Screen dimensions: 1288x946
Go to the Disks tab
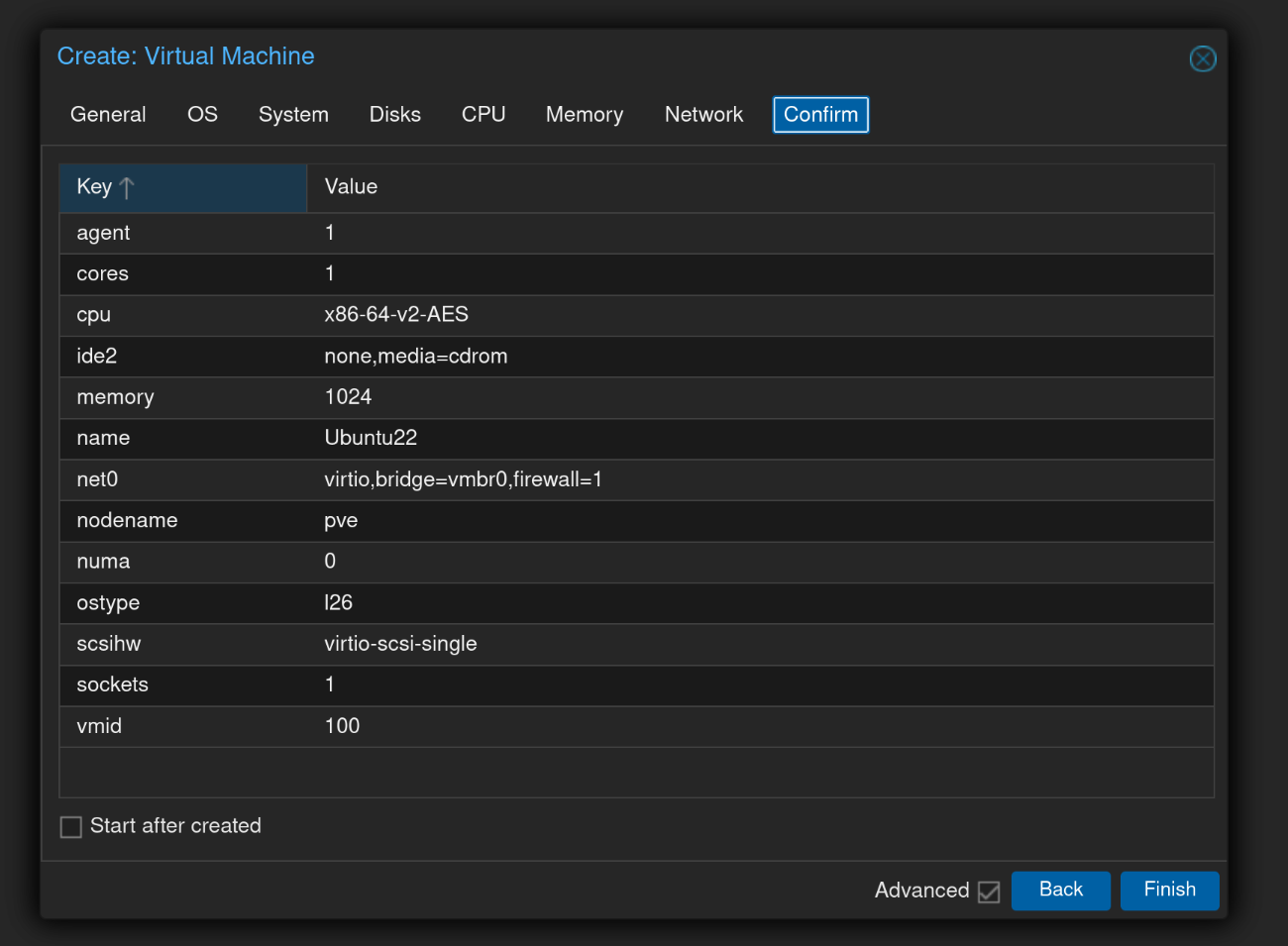click(394, 115)
